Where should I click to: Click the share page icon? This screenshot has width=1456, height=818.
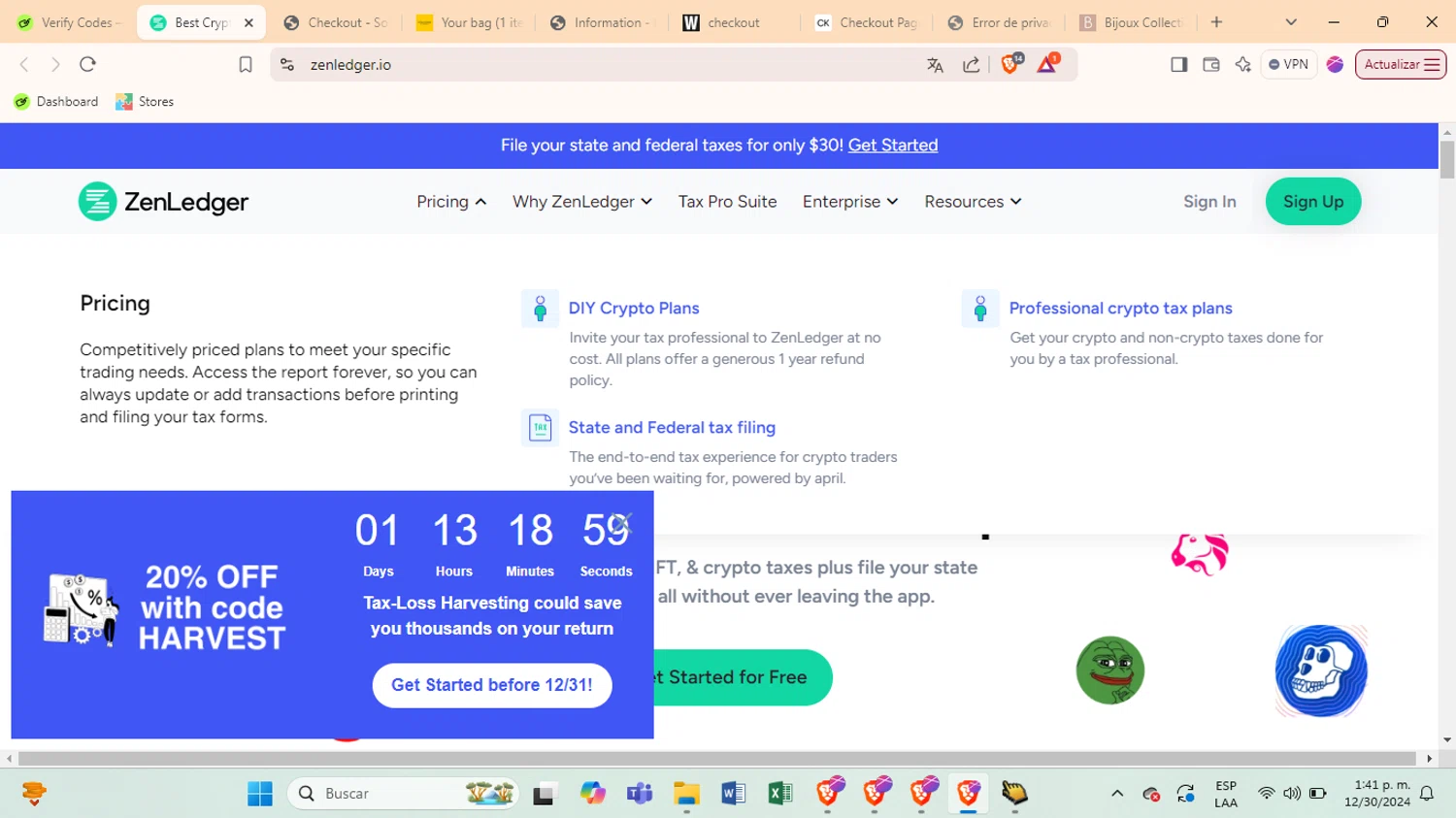[971, 65]
